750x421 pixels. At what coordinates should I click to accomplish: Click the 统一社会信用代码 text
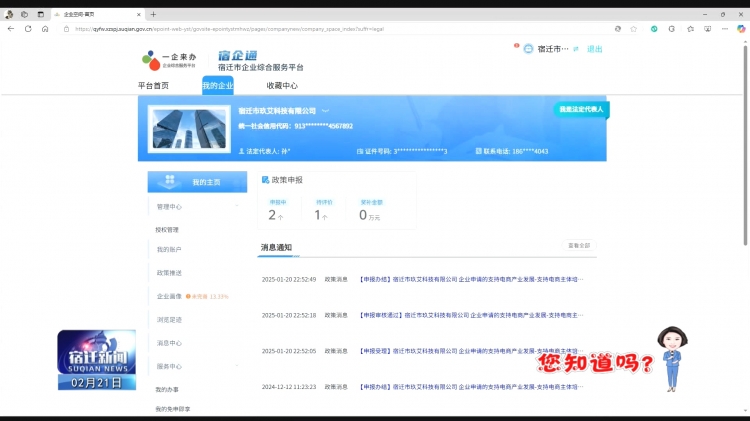click(x=296, y=126)
